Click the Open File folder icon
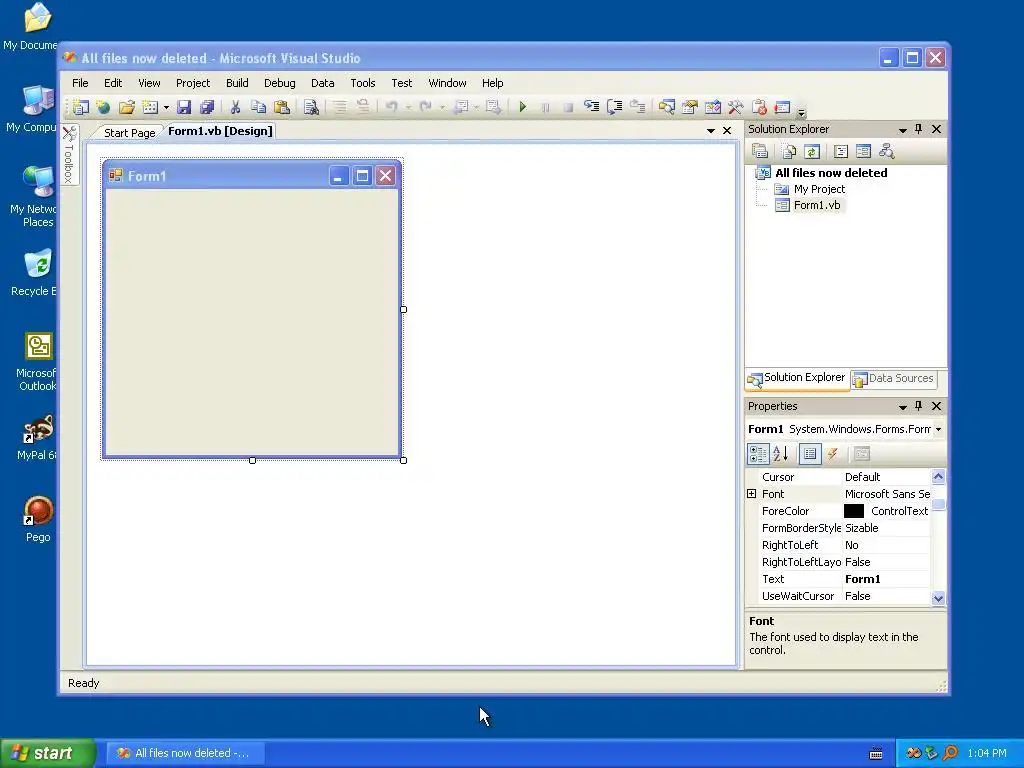Viewport: 1024px width, 768px height. [127, 107]
